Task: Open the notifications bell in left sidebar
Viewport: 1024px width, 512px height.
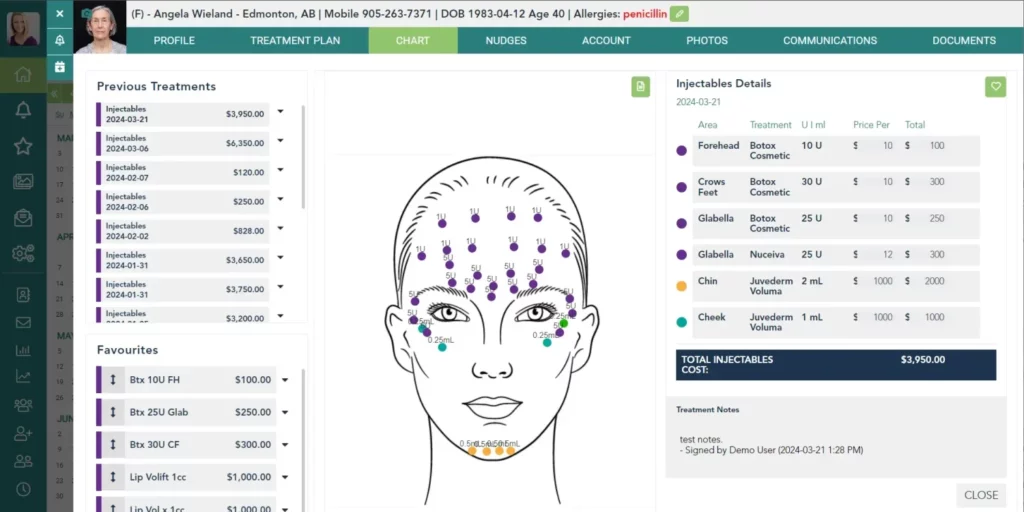Action: point(23,110)
